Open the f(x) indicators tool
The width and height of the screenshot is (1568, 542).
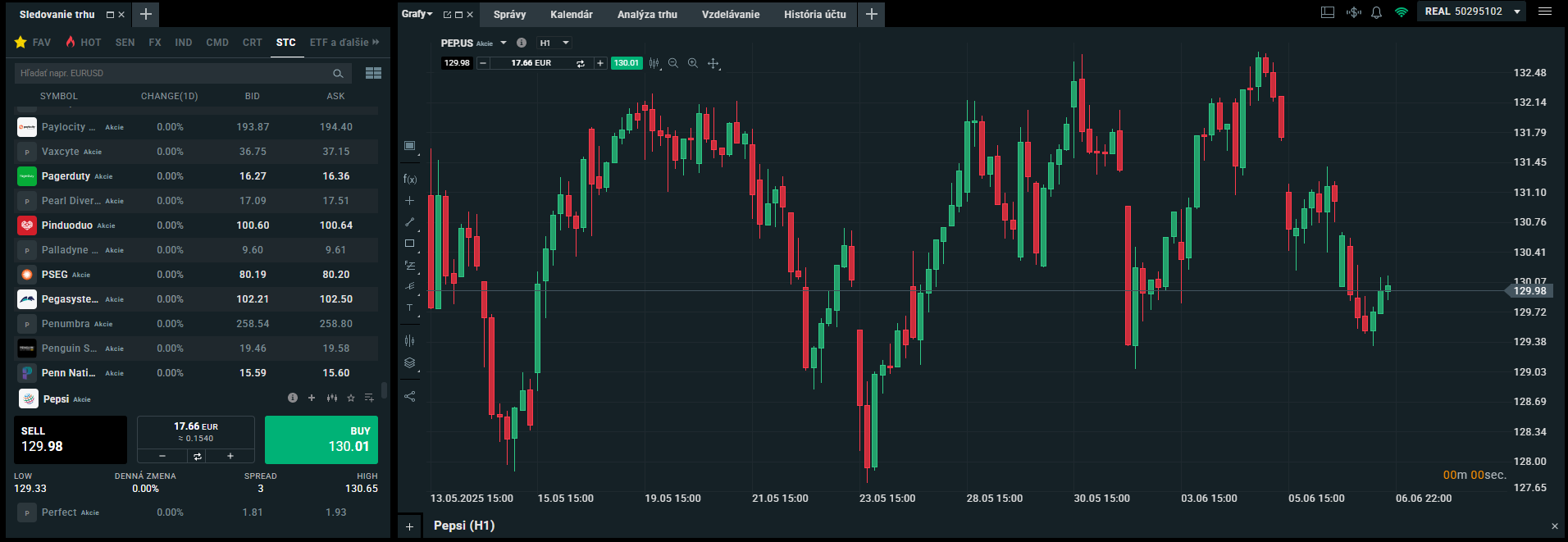pyautogui.click(x=409, y=179)
